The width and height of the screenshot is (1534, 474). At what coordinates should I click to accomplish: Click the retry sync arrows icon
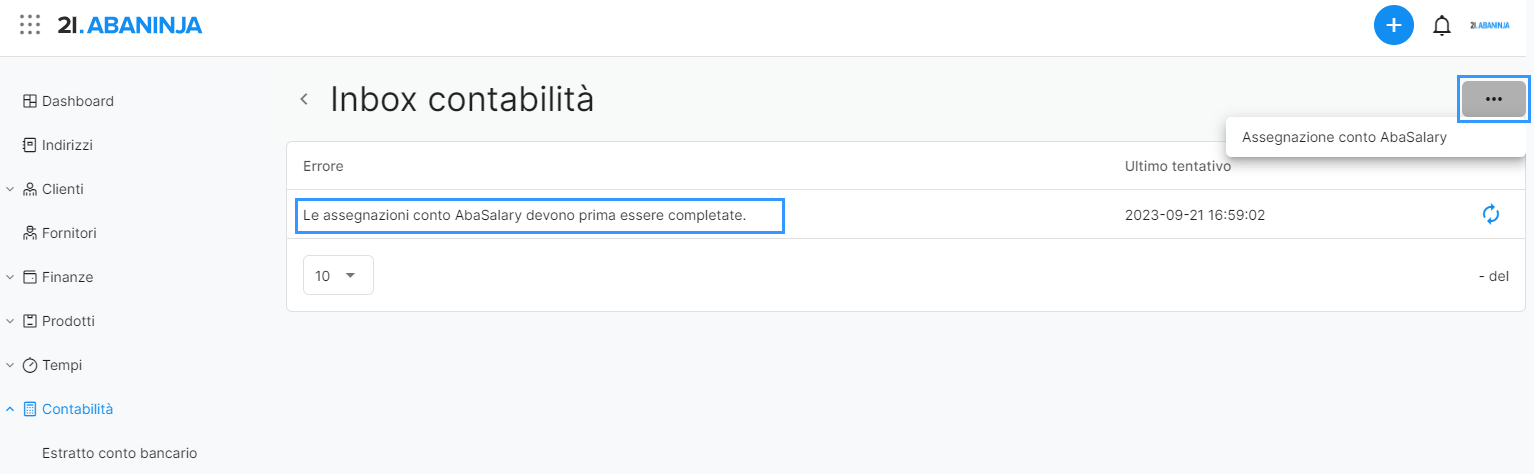[1491, 214]
